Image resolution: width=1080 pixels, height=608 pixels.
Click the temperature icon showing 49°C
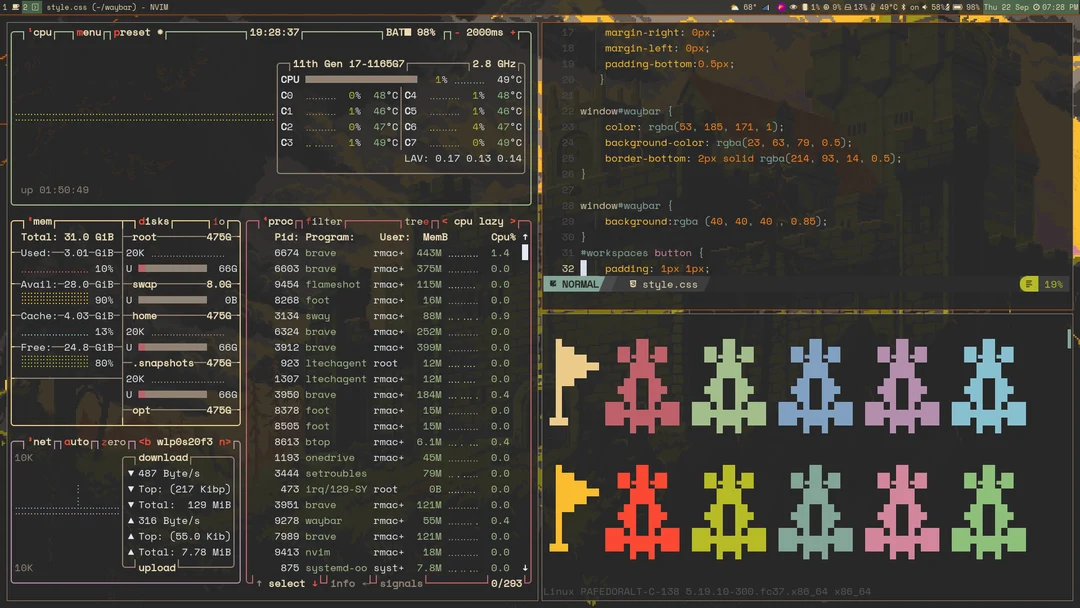click(x=872, y=6)
